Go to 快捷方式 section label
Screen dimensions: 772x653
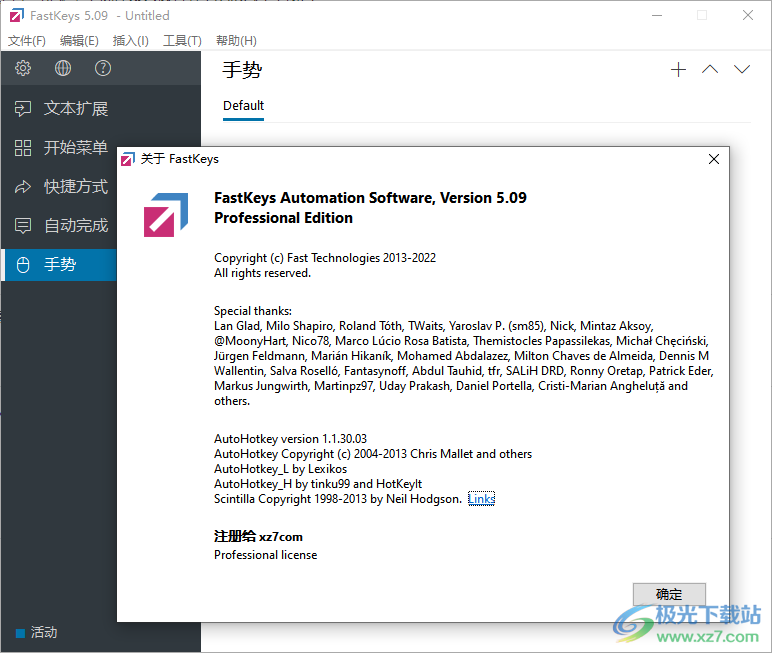coord(76,187)
